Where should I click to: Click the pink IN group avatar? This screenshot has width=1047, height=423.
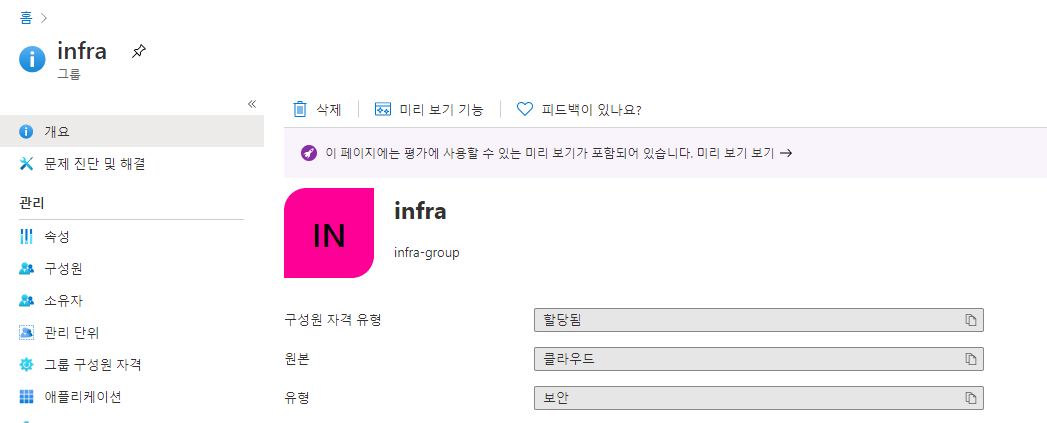[329, 233]
